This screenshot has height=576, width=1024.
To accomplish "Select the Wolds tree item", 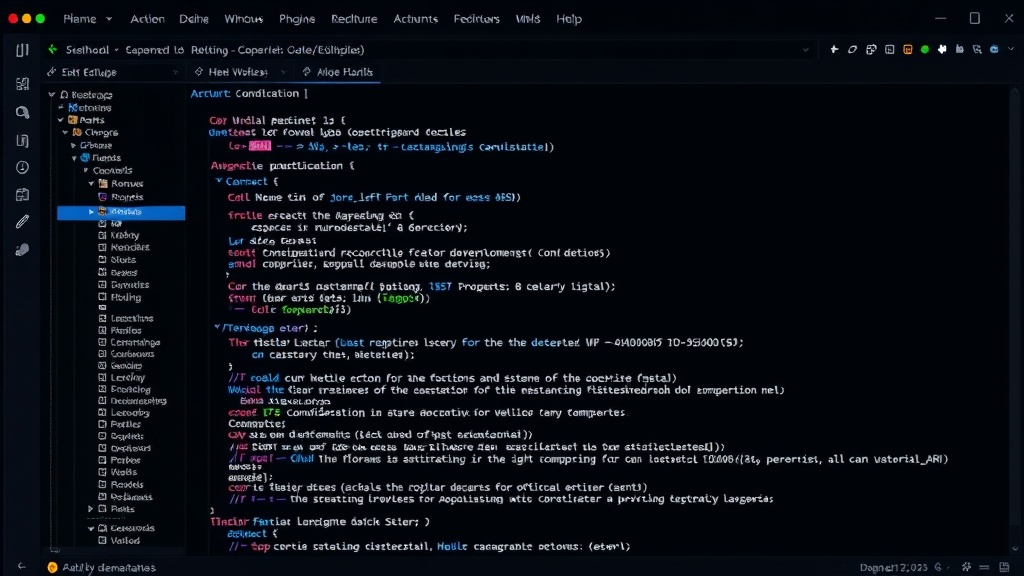I will coord(123,472).
